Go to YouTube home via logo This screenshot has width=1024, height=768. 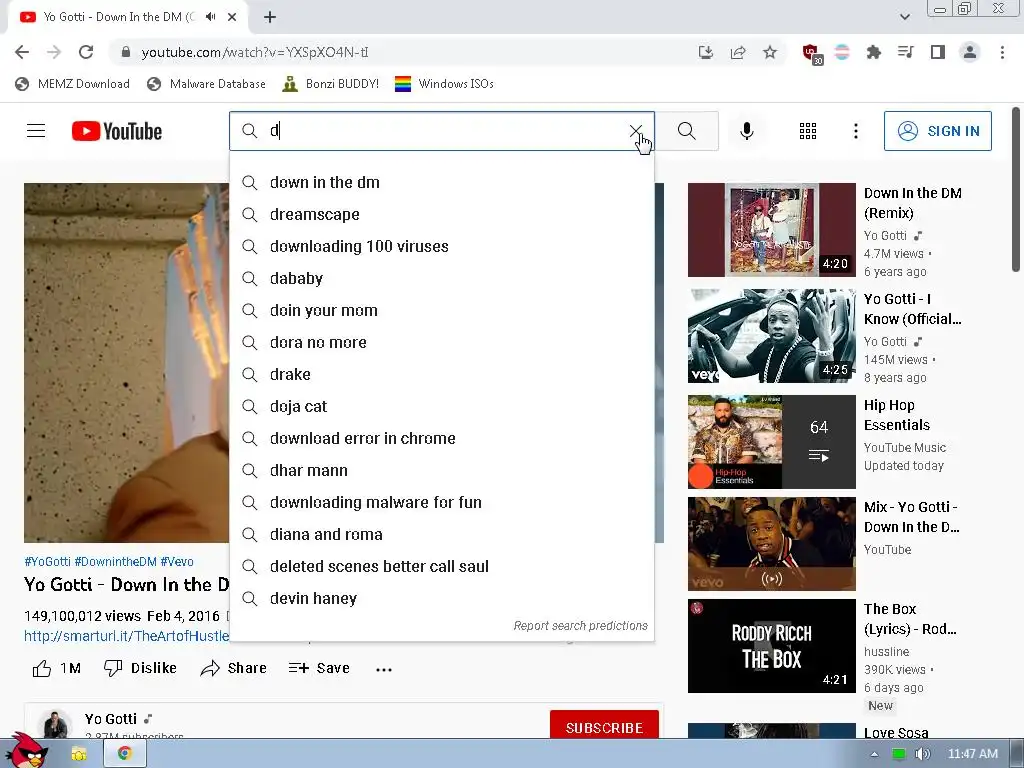pyautogui.click(x=117, y=131)
